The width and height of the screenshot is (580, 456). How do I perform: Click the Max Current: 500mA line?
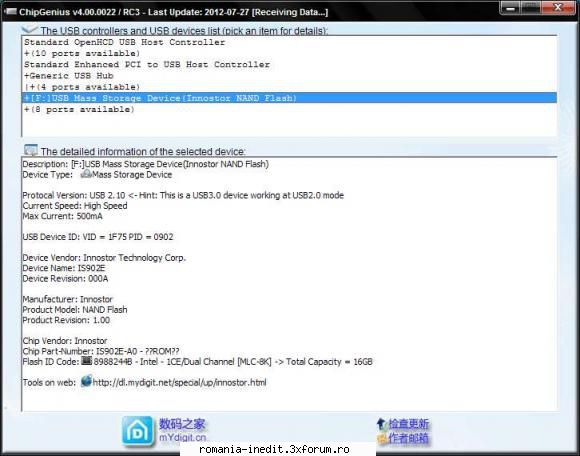point(63,216)
